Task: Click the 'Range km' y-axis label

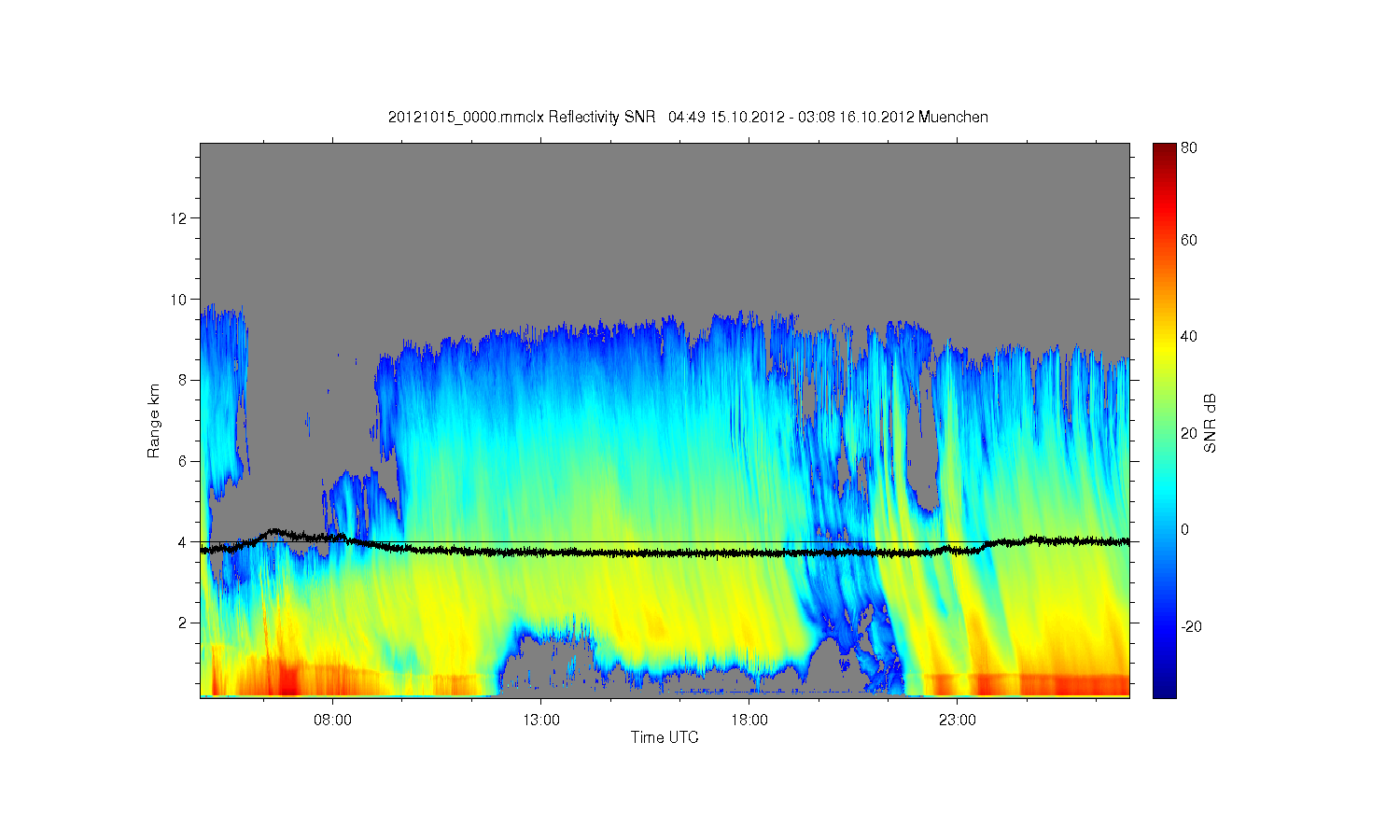Action: click(x=154, y=420)
